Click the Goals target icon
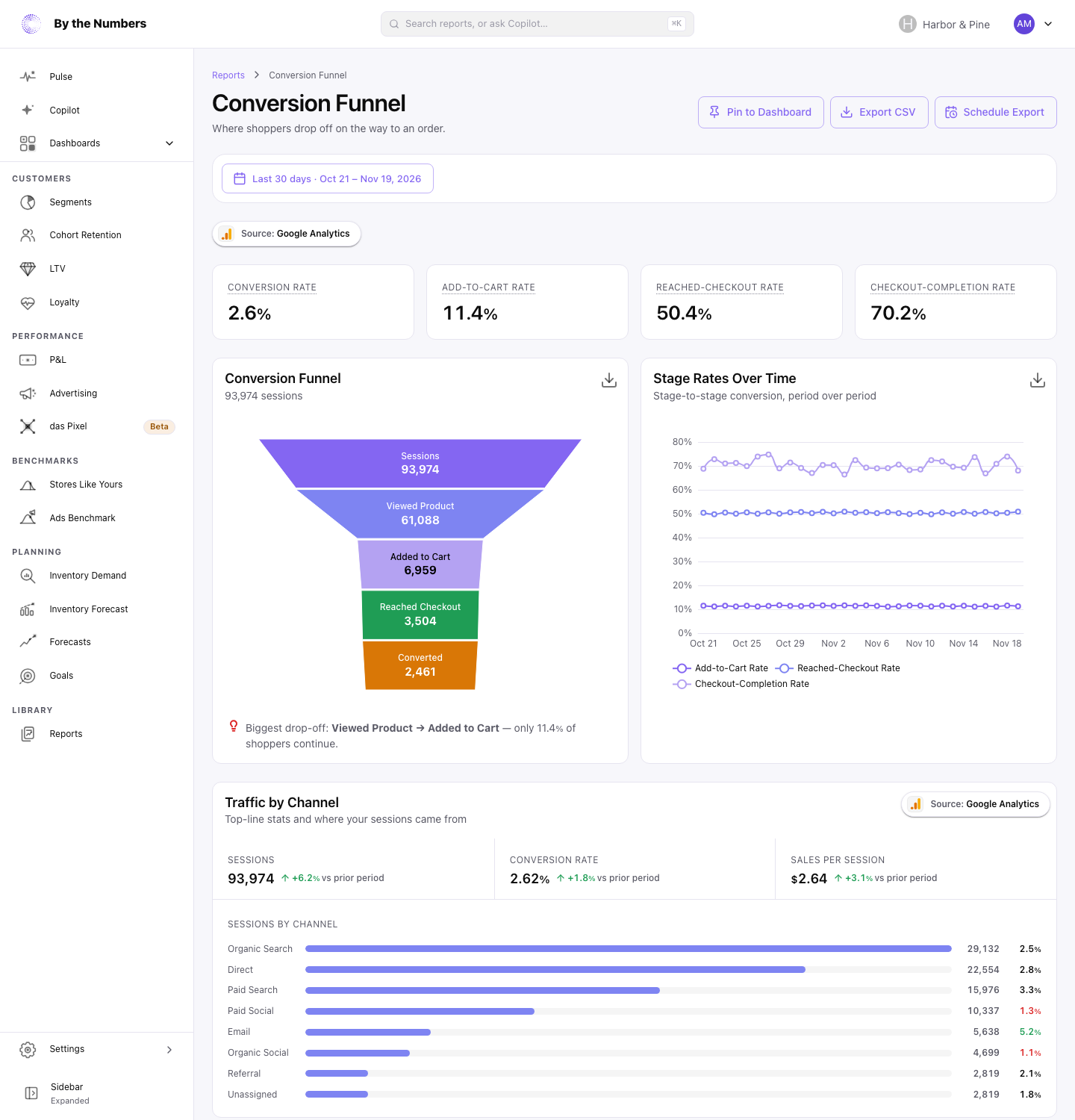Viewport: 1075px width, 1120px height. (x=28, y=676)
